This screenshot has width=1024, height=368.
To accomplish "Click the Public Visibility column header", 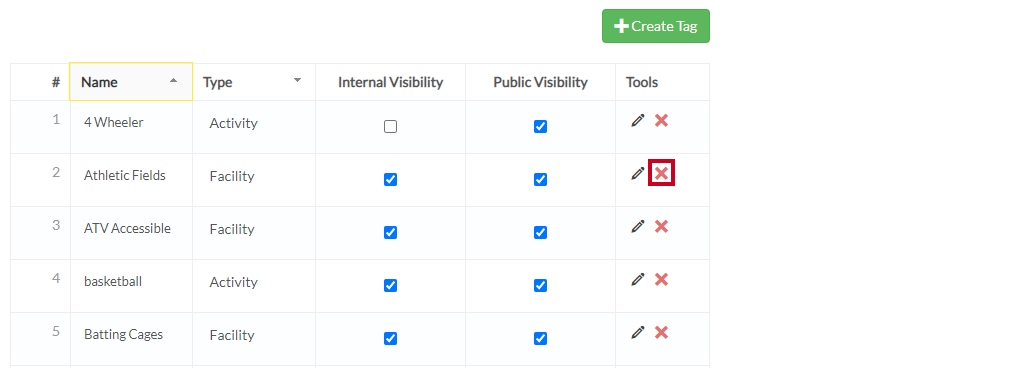I will (x=540, y=82).
